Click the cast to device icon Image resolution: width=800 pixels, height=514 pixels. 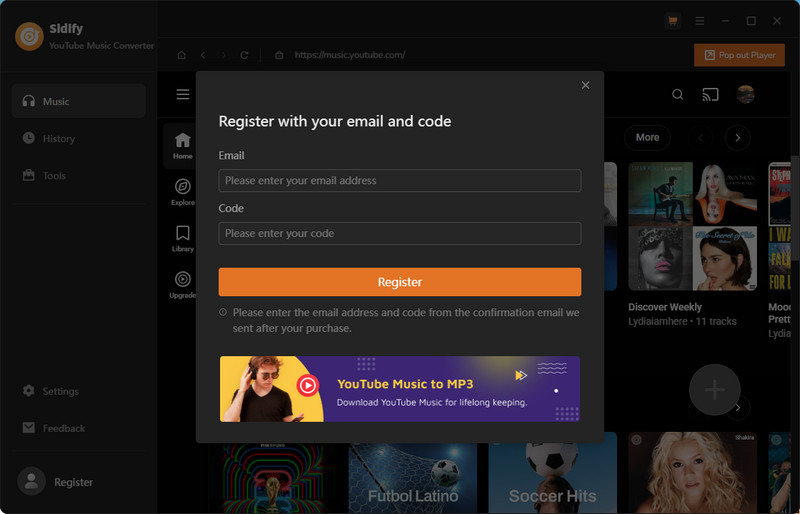(x=710, y=94)
